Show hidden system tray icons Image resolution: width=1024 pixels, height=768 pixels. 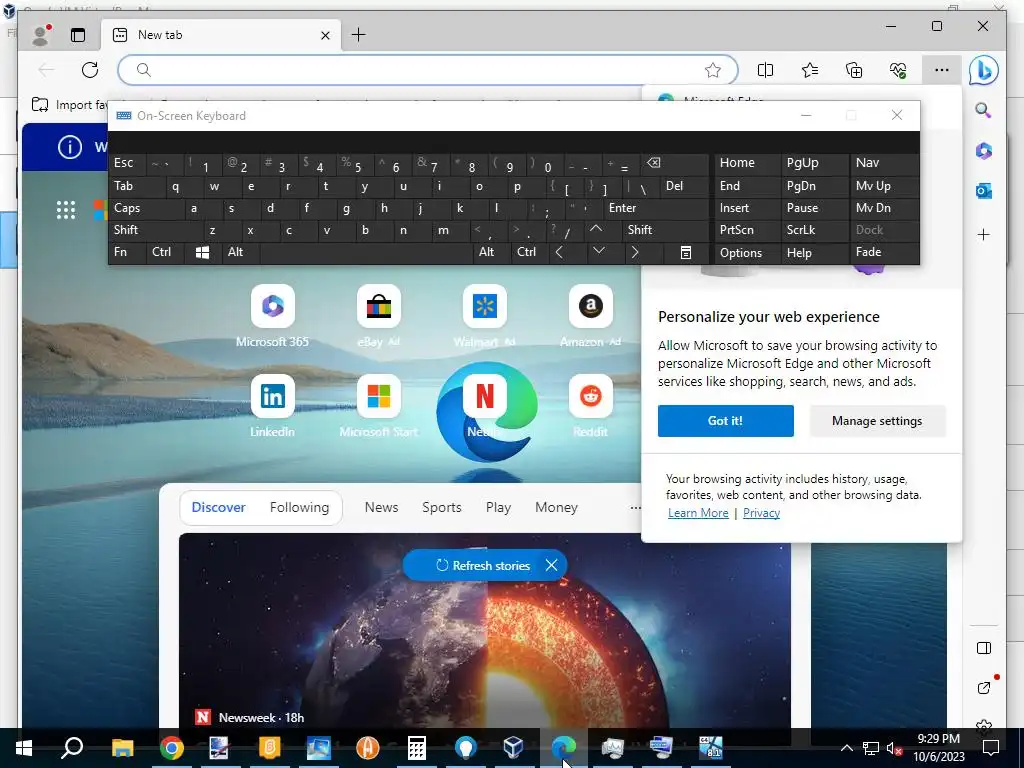coord(846,748)
